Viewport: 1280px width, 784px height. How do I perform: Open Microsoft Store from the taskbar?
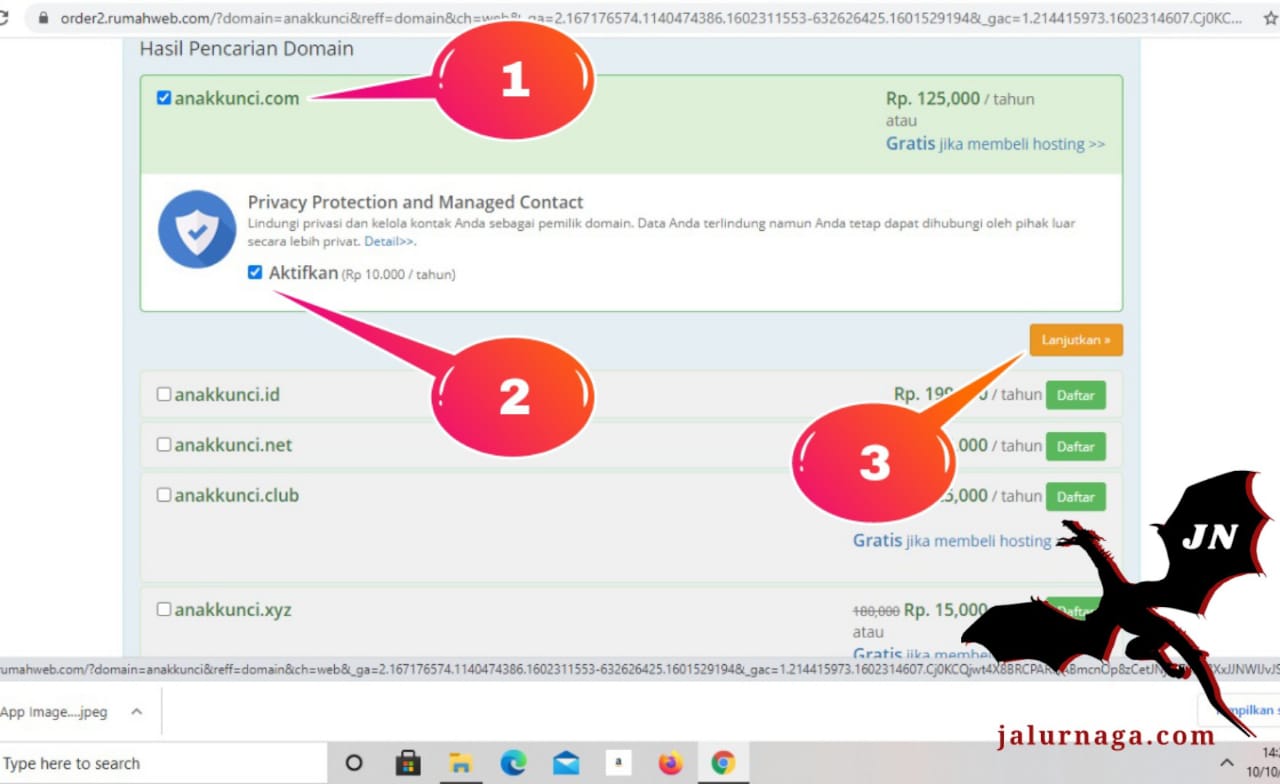tap(408, 763)
